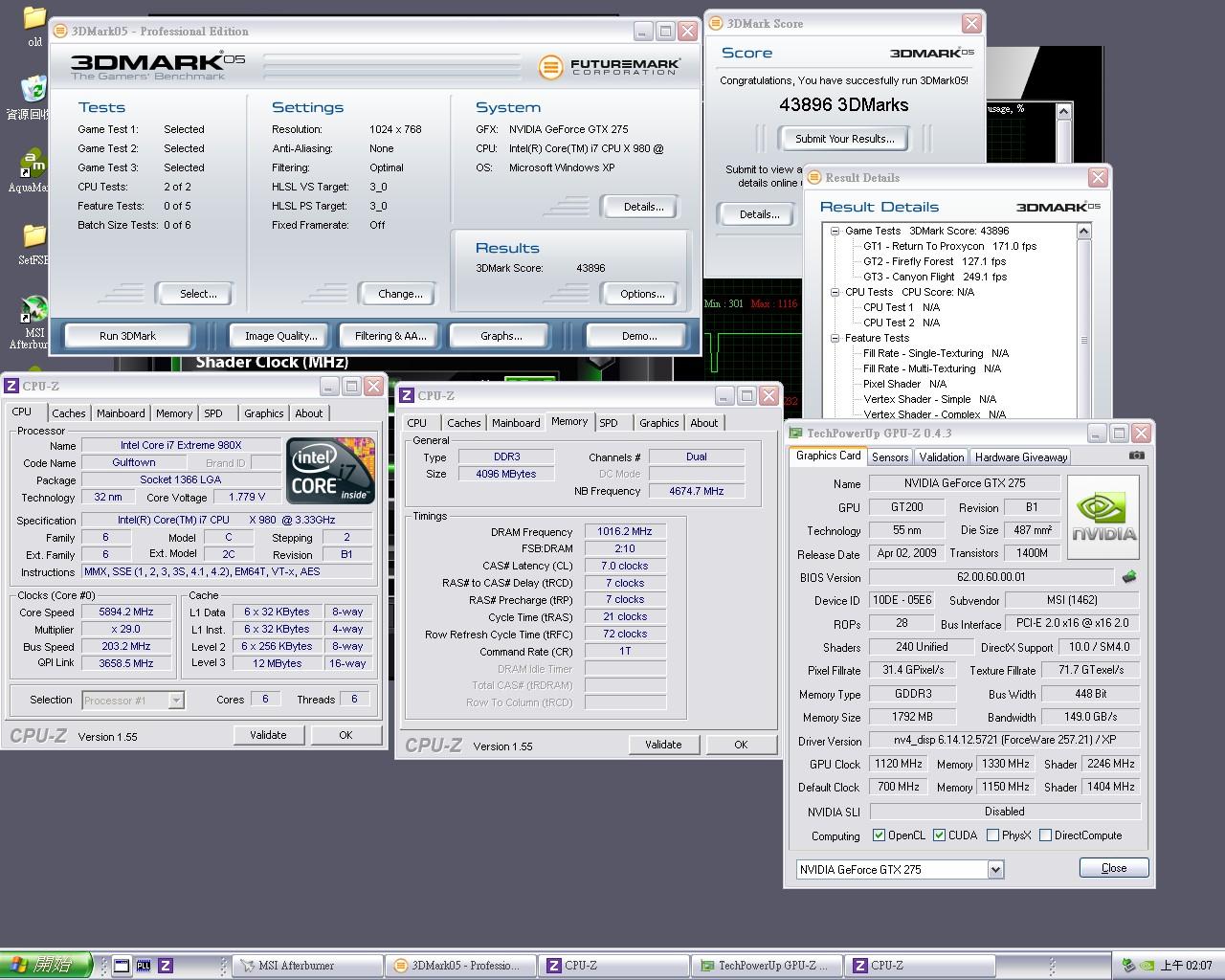The height and width of the screenshot is (980, 1225).
Task: Open the Processor #1 selection dropdown
Action: tap(176, 700)
